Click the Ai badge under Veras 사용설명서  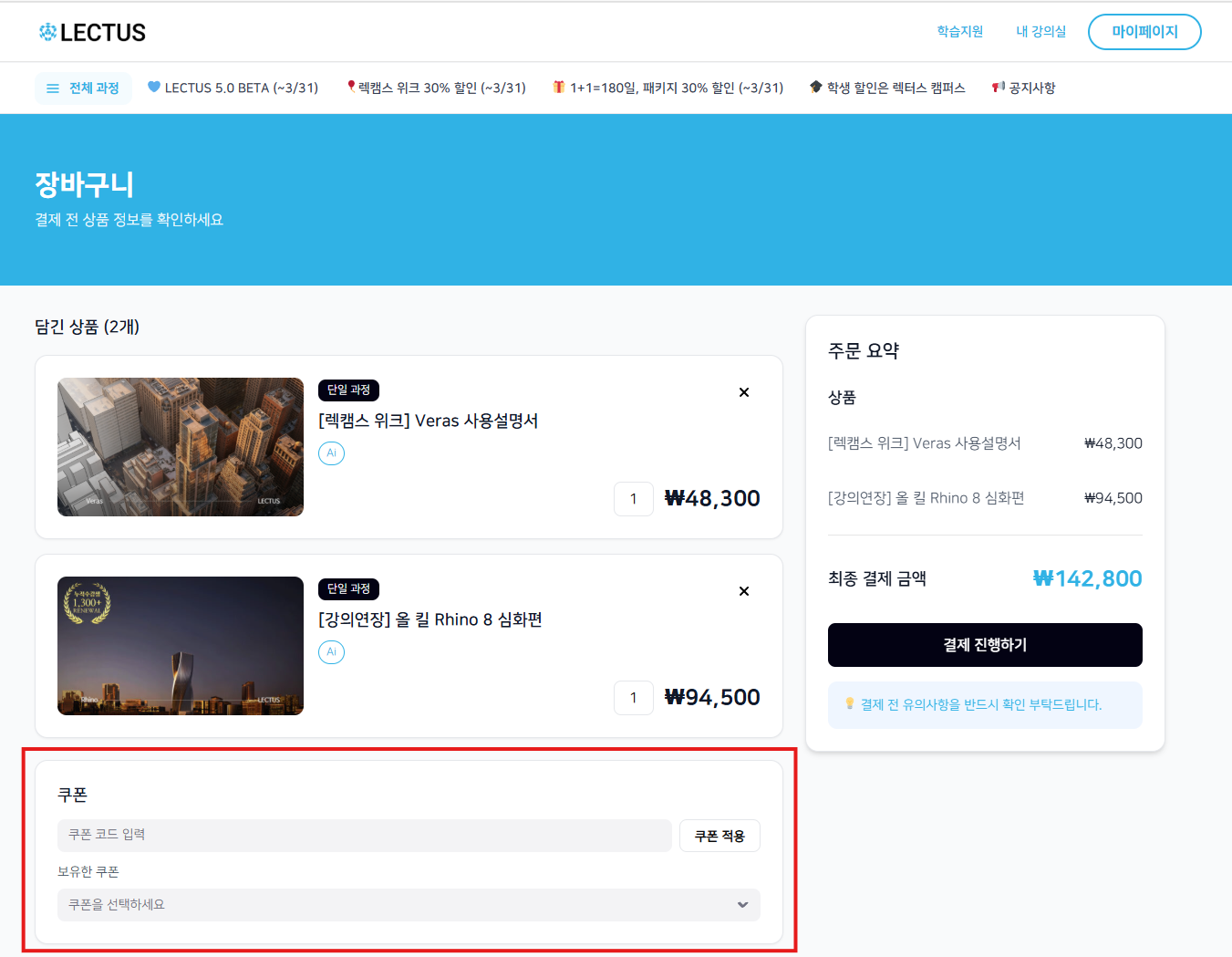pyautogui.click(x=331, y=453)
